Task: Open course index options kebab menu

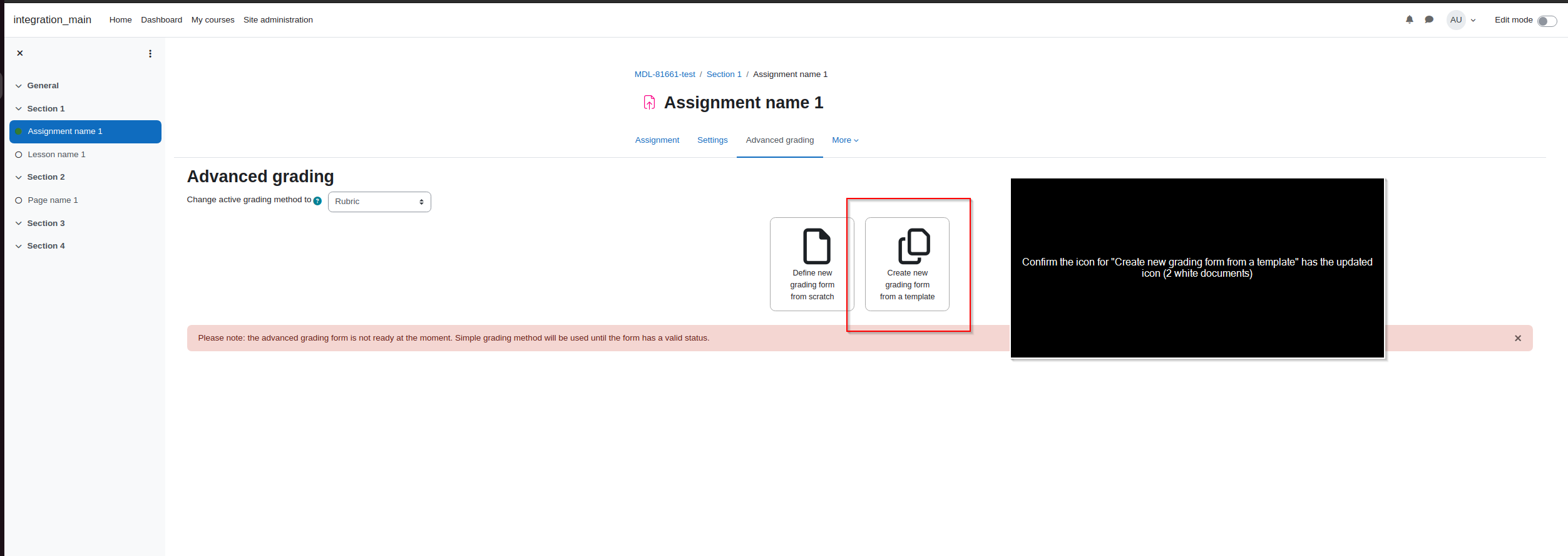Action: coord(150,54)
